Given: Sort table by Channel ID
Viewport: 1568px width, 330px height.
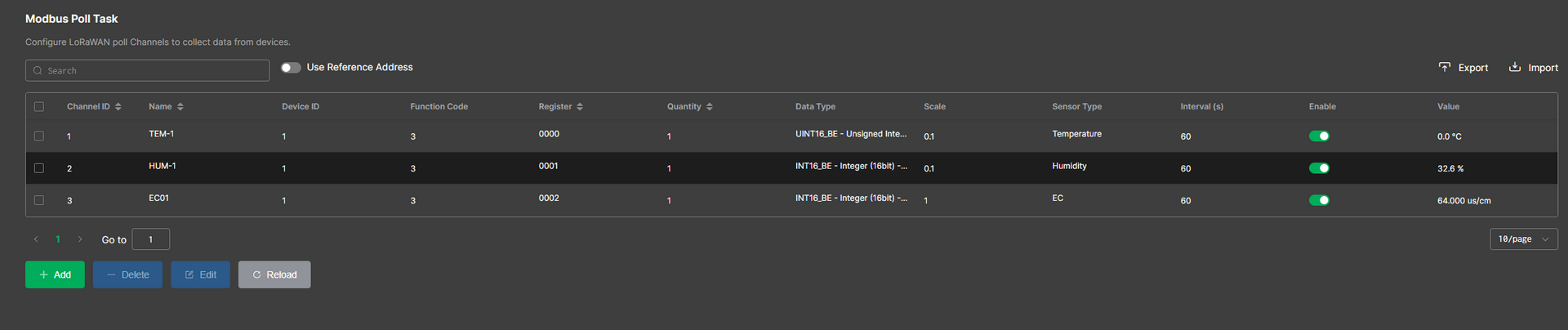Looking at the screenshot, I should 118,107.
